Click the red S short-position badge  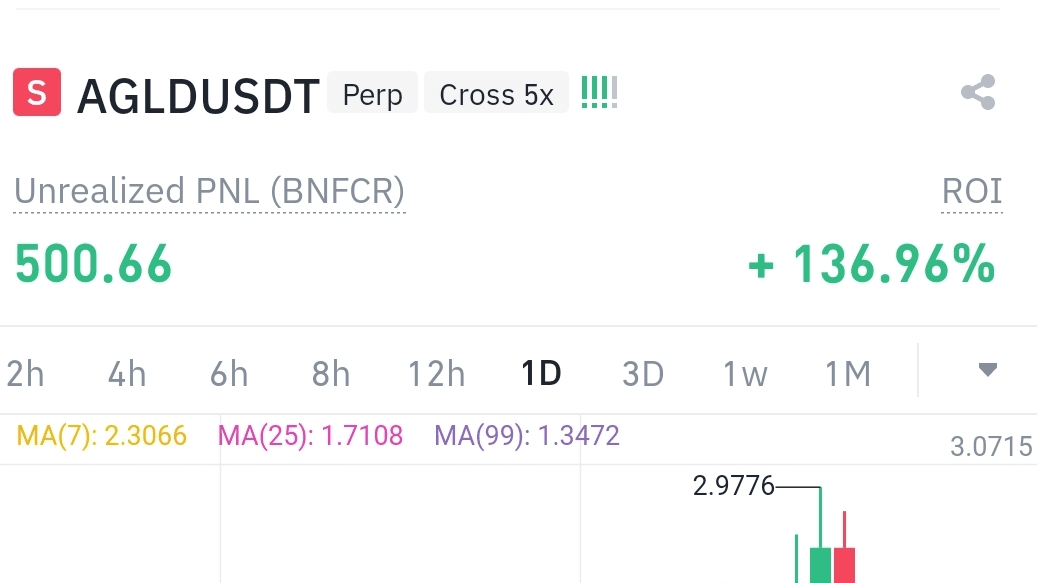point(35,93)
